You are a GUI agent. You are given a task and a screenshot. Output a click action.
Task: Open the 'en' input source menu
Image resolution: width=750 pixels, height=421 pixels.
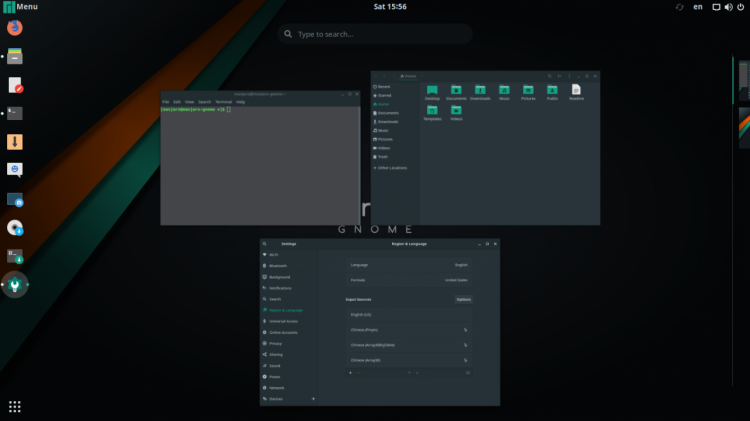pos(698,7)
